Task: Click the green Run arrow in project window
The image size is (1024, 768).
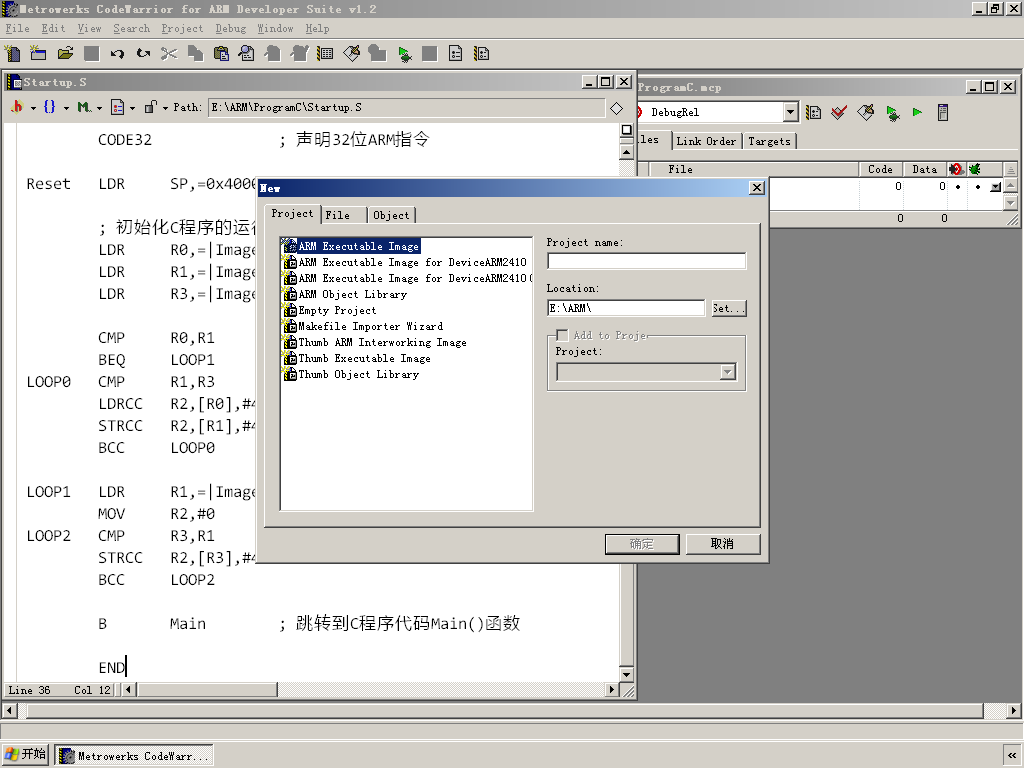Action: pyautogui.click(x=918, y=112)
